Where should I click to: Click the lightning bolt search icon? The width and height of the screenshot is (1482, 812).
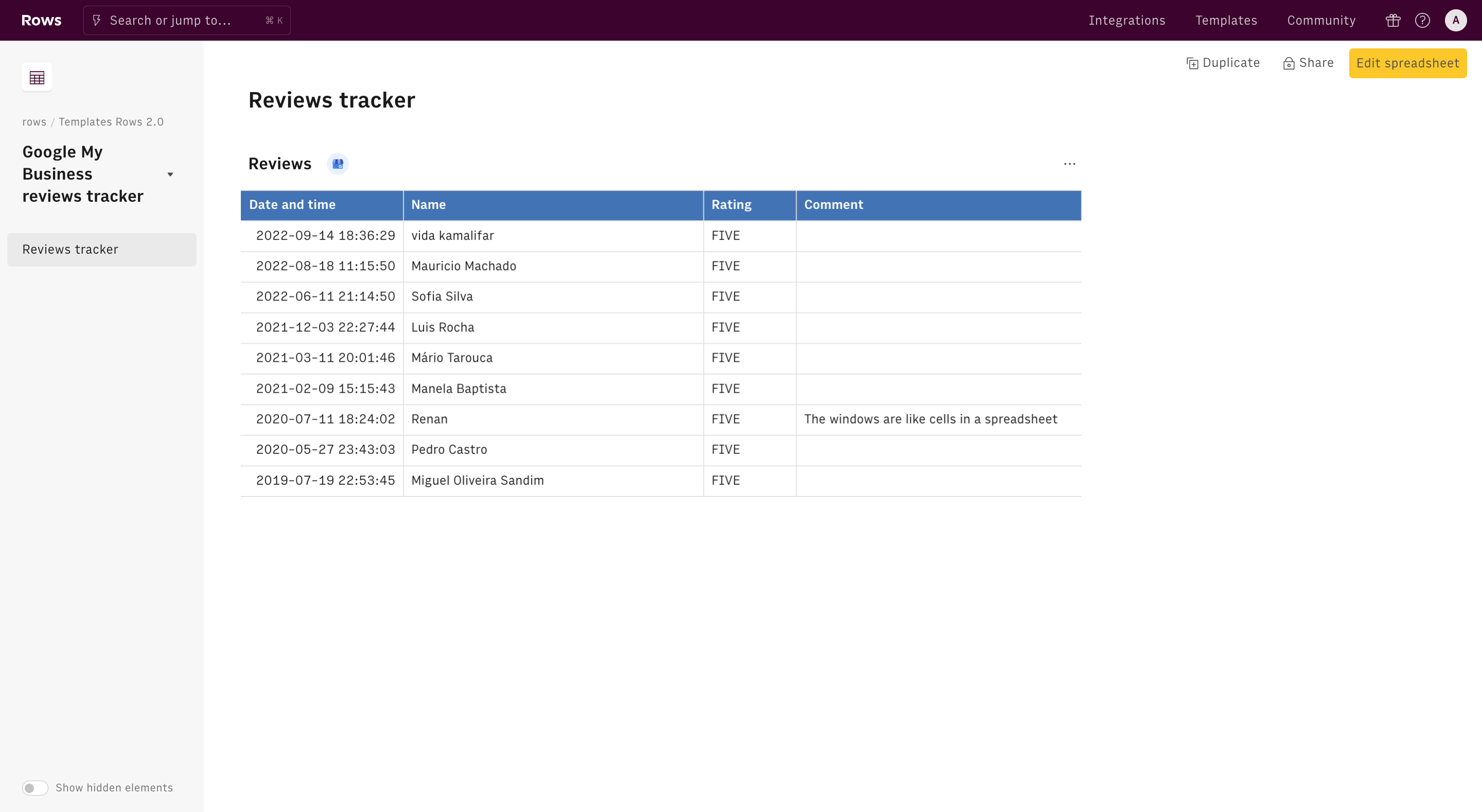pos(97,21)
